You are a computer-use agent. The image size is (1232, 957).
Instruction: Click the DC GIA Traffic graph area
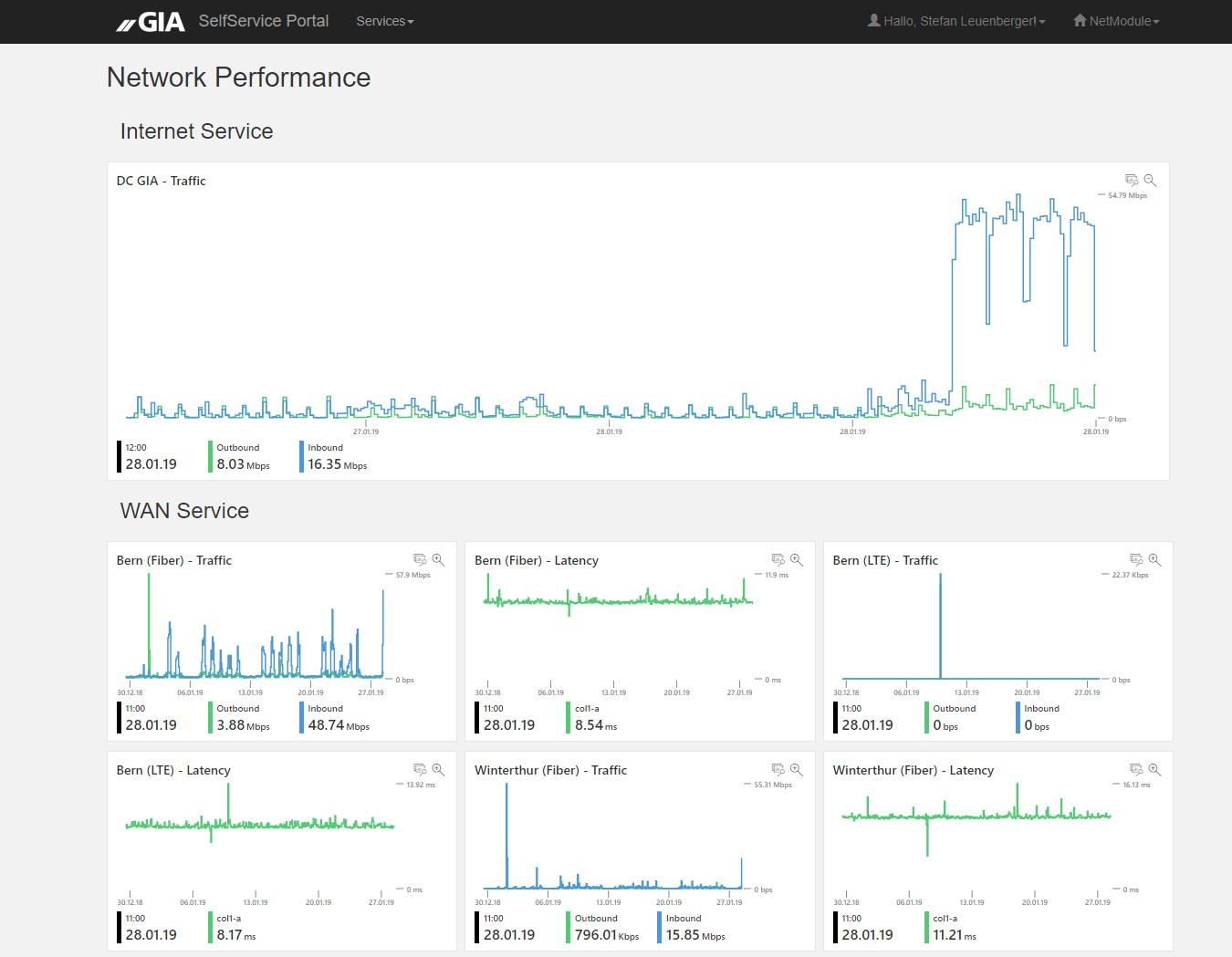[x=611, y=306]
